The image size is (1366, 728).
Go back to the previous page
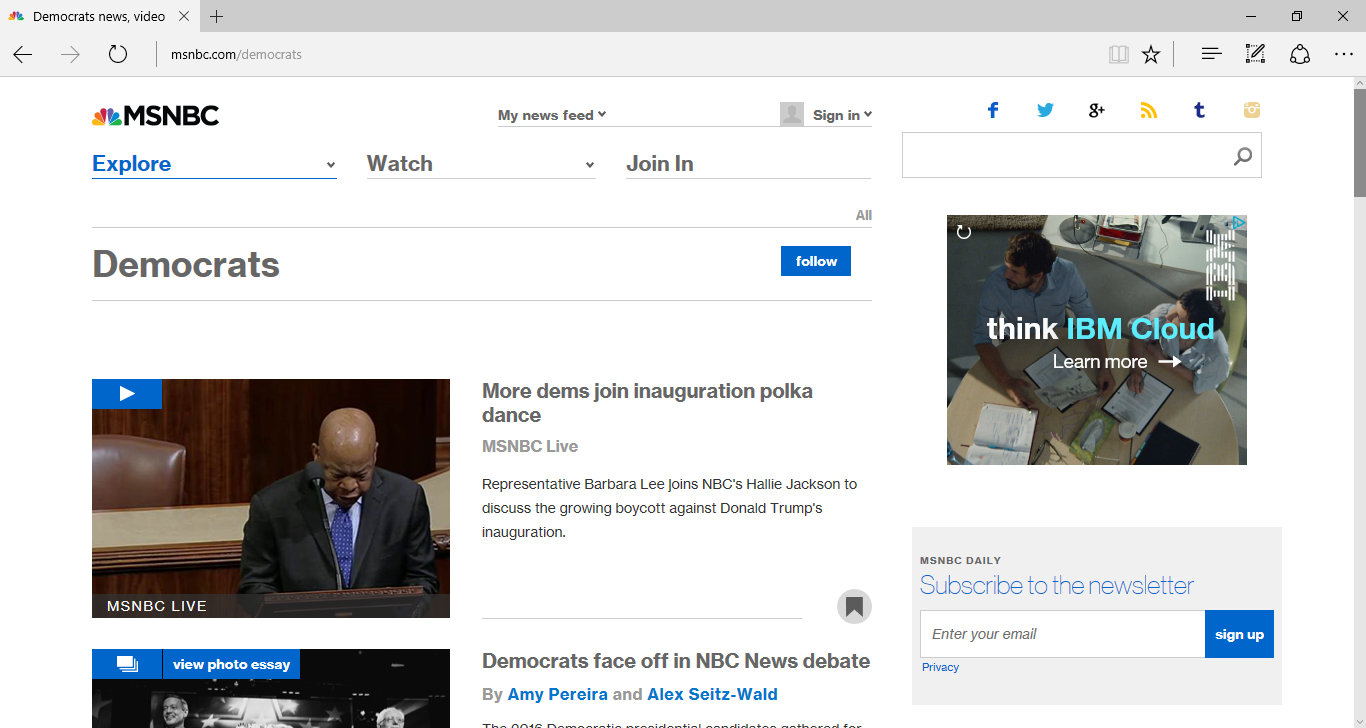click(x=23, y=54)
